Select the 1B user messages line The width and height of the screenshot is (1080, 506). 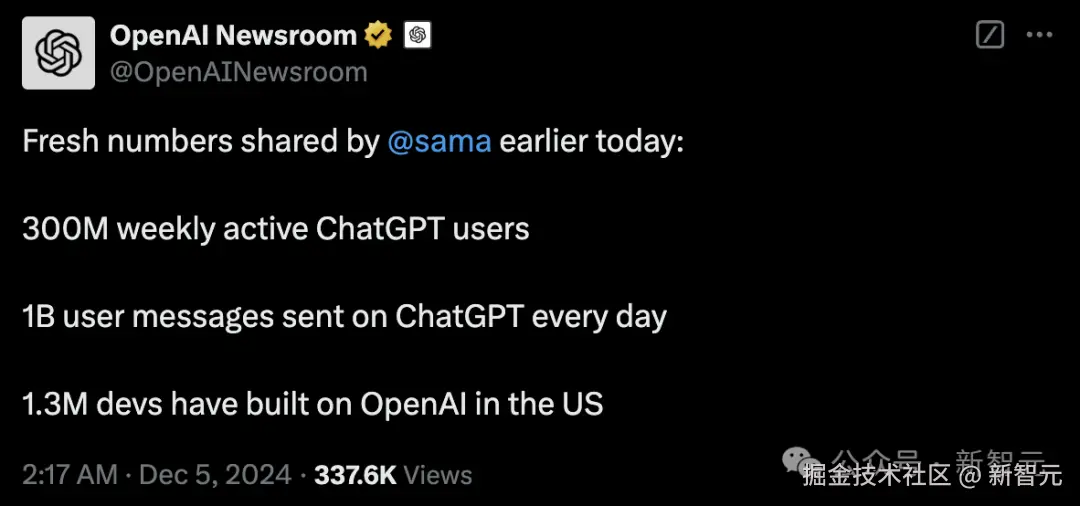tap(343, 317)
